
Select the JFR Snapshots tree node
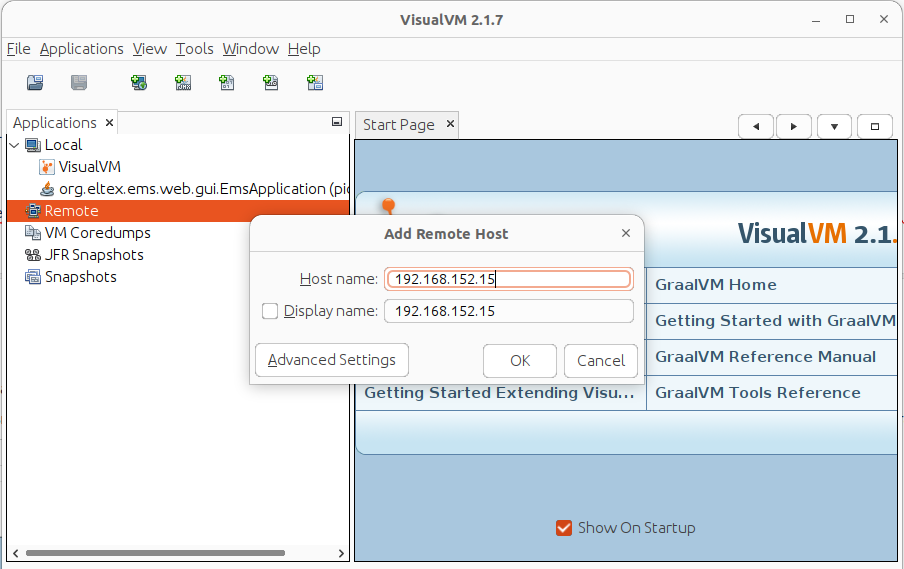(94, 255)
